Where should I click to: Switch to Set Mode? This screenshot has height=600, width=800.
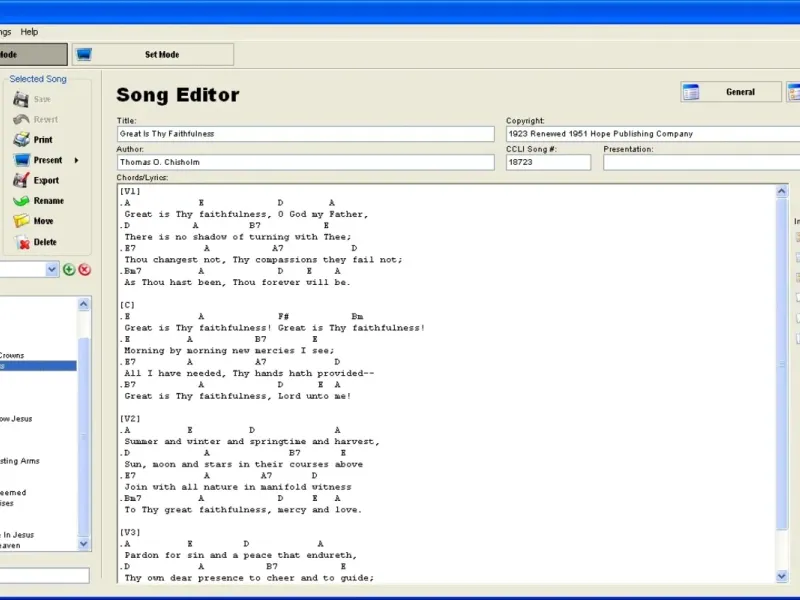tap(153, 54)
